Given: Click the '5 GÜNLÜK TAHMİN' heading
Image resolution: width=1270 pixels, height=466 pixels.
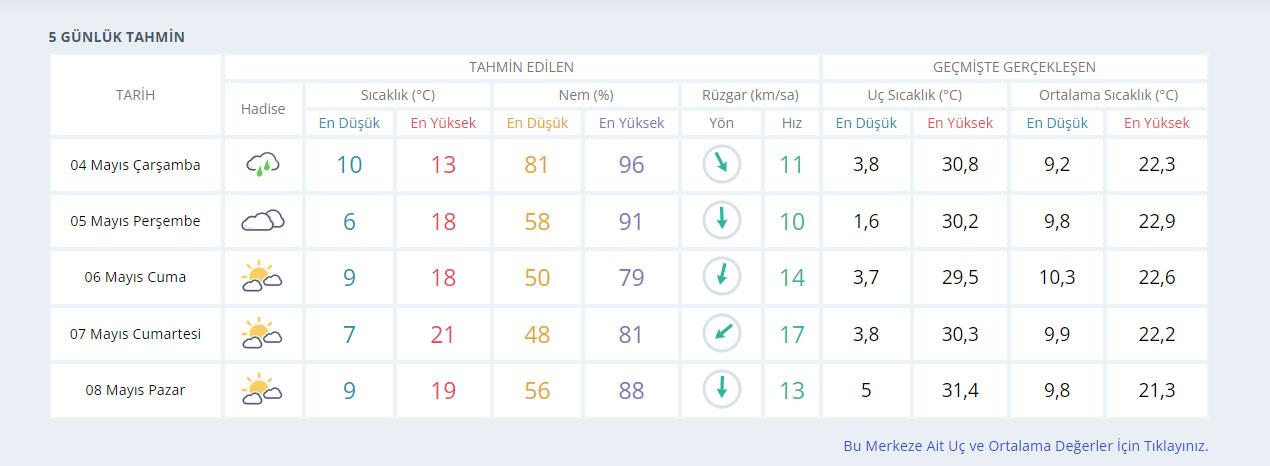Looking at the screenshot, I should click(x=116, y=37).
